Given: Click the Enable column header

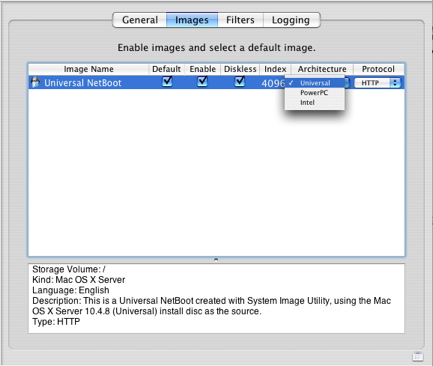Looking at the screenshot, I should click(x=203, y=69).
